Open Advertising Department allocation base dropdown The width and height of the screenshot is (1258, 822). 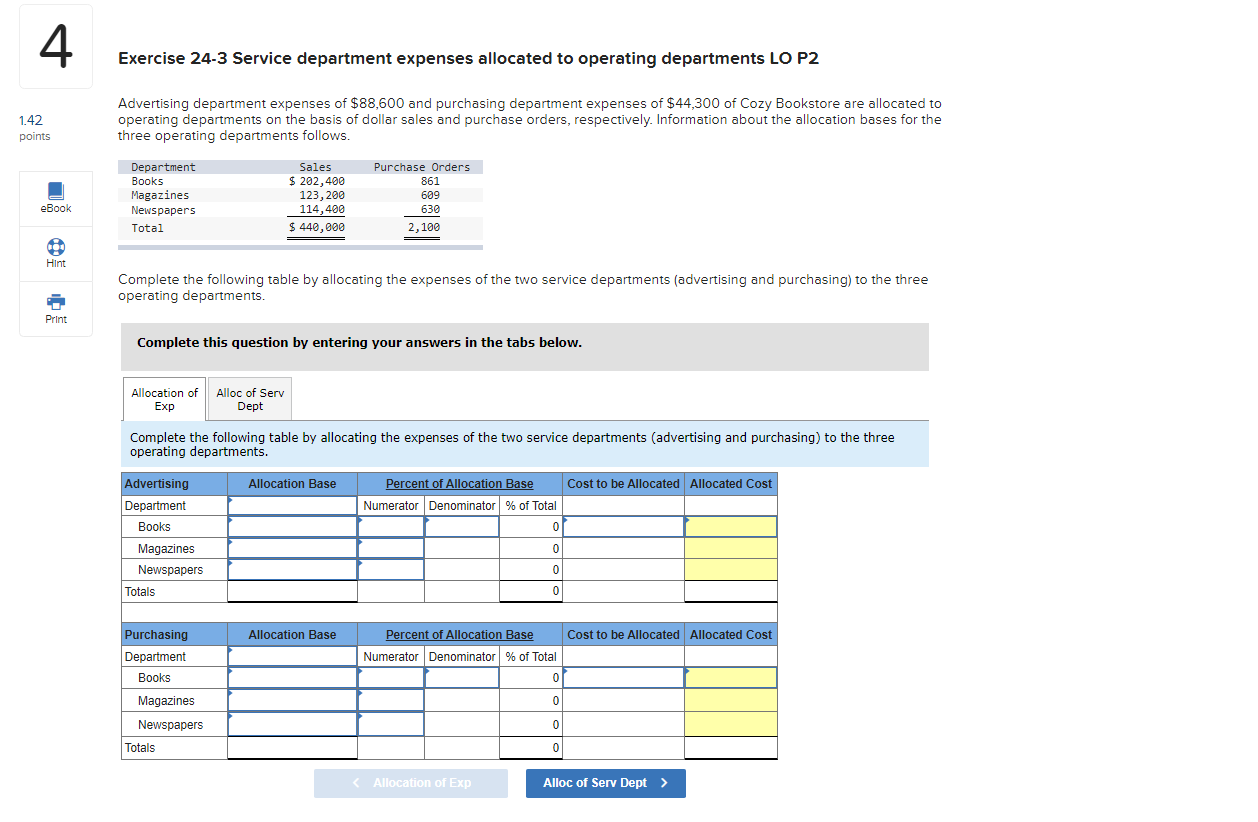(x=292, y=506)
